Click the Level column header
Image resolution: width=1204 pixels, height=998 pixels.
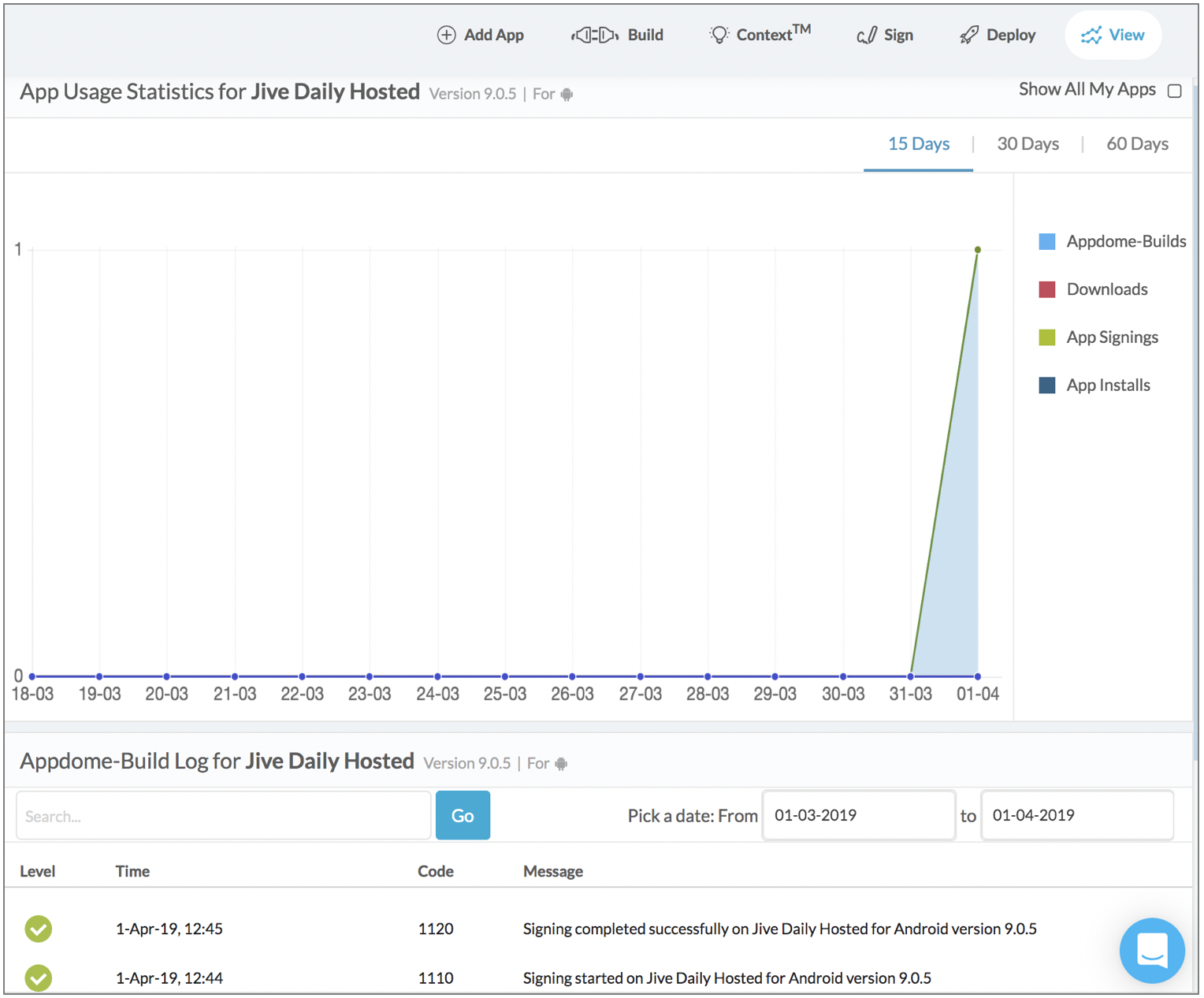(37, 871)
